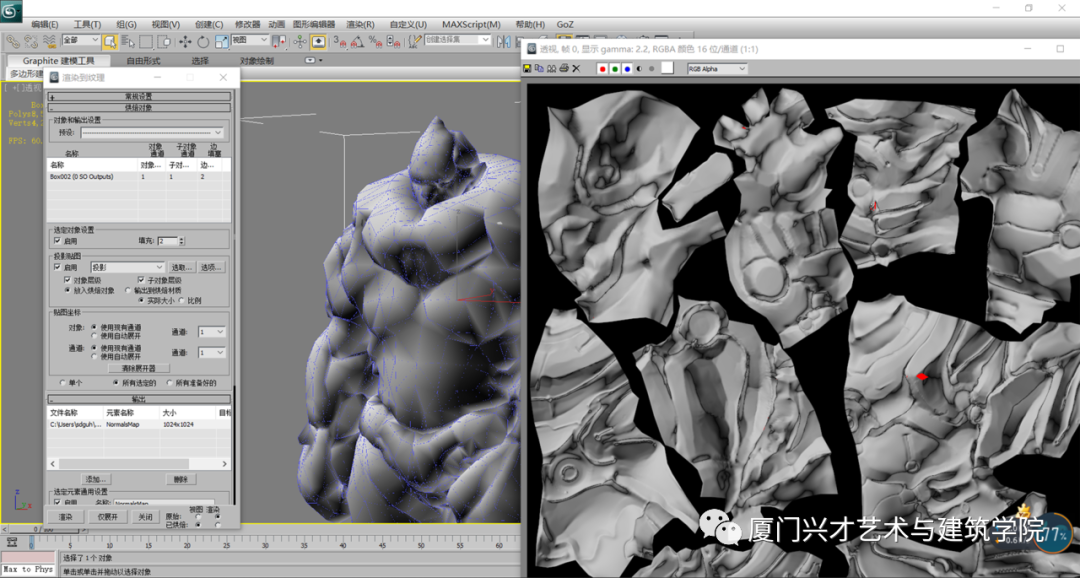1080x578 pixels.
Task: Click the Mirror tool icon
Action: [503, 41]
